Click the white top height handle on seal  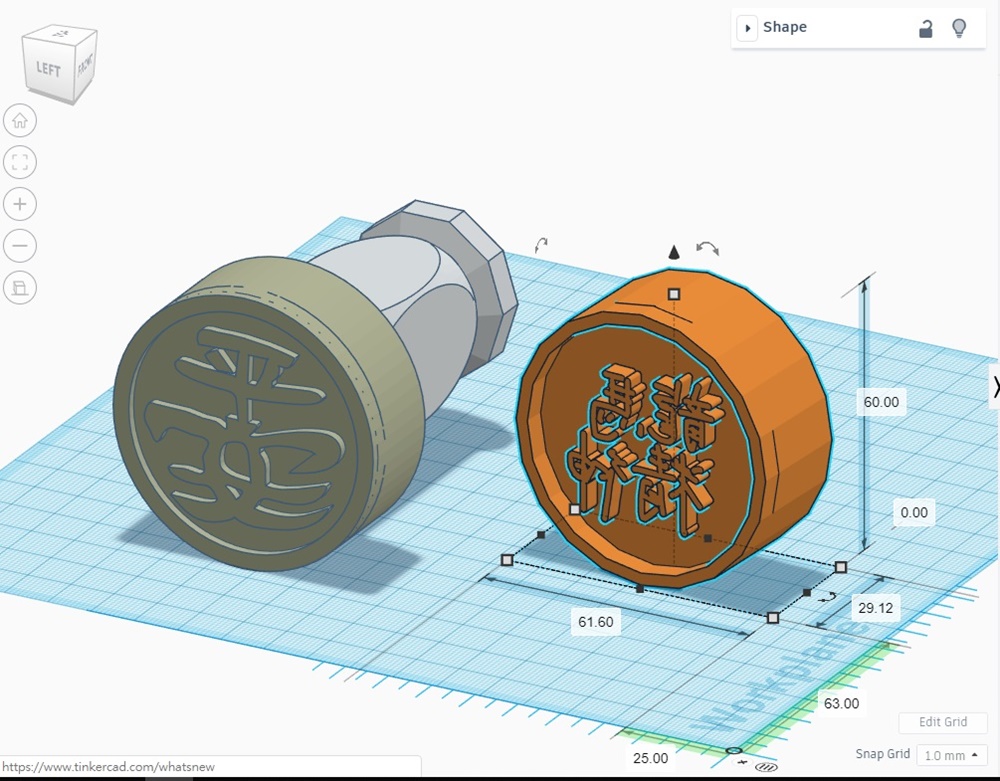click(x=674, y=294)
